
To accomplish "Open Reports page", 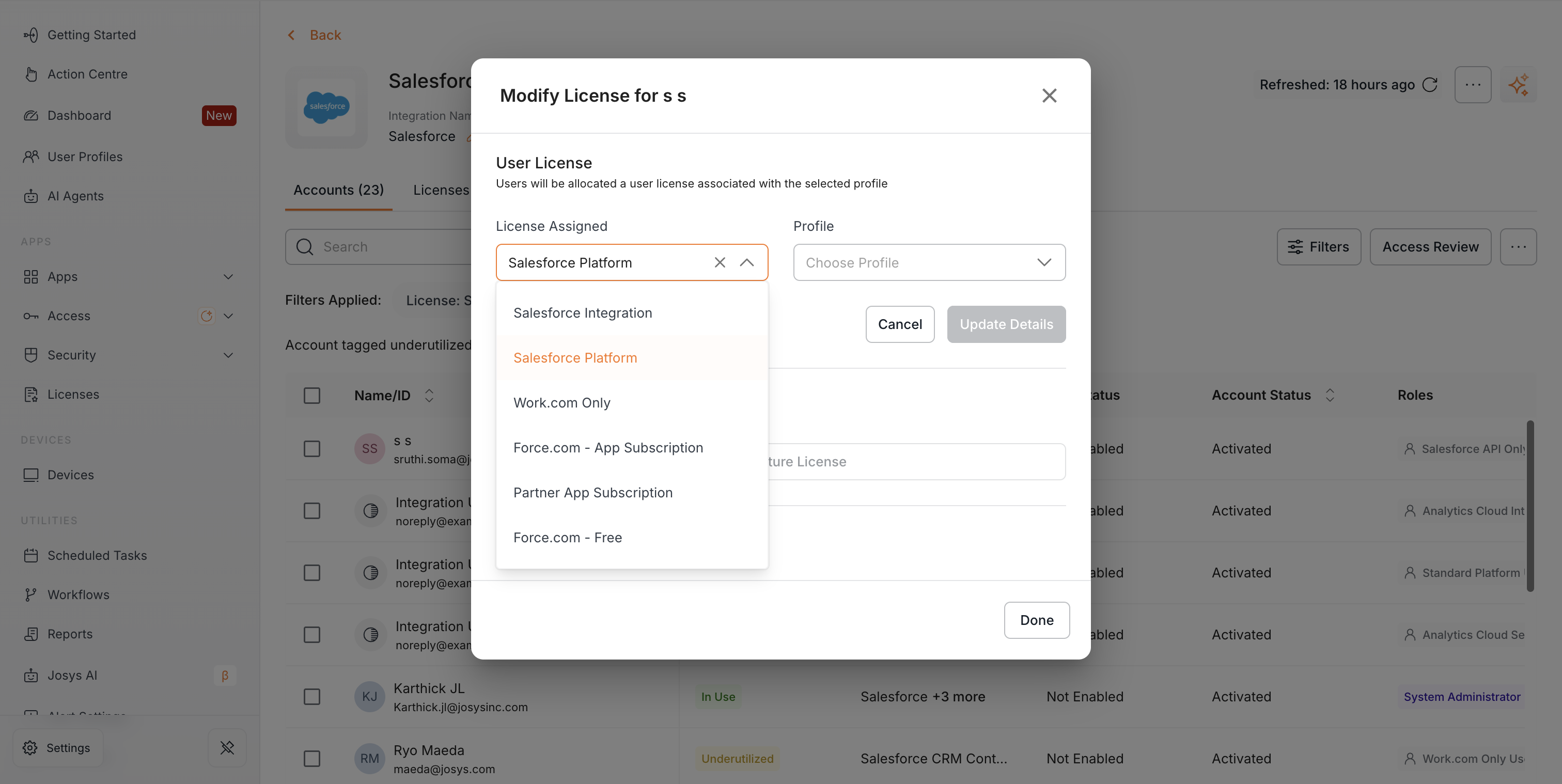I will pos(70,634).
